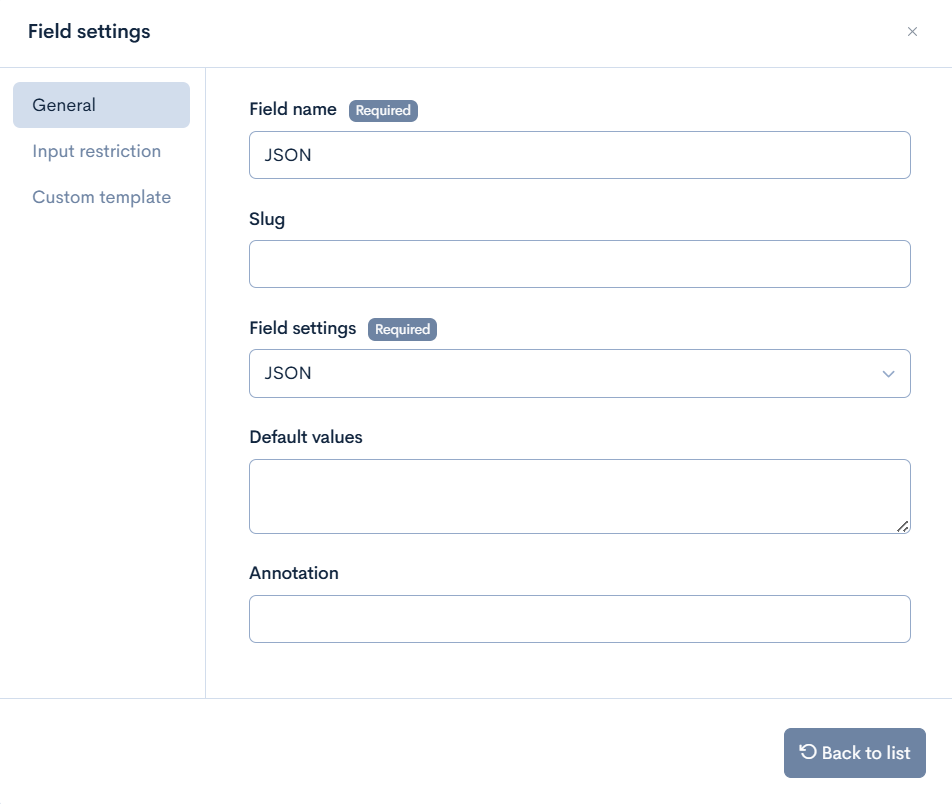Click the Back to list button
This screenshot has width=952, height=804.
click(x=854, y=753)
